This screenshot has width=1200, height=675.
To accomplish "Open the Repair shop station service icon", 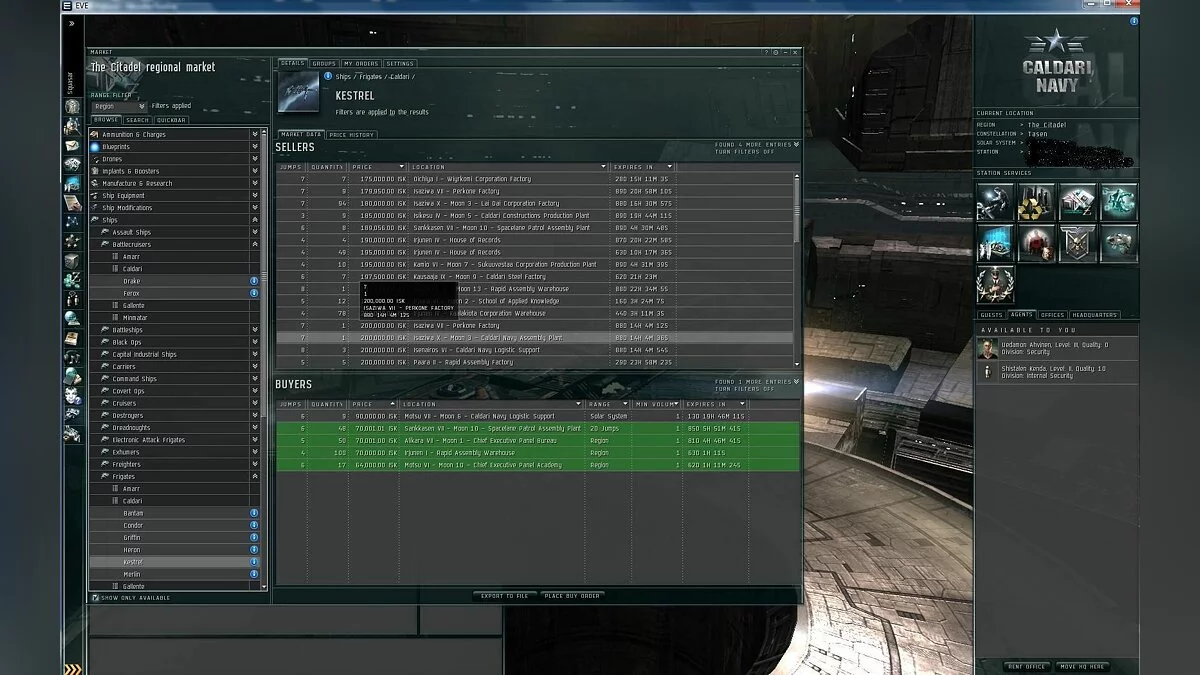I will coord(995,202).
